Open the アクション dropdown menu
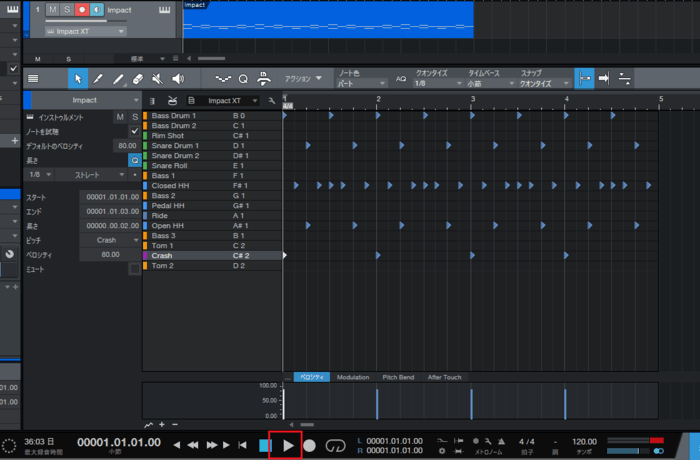The height and width of the screenshot is (460, 700). pos(302,78)
